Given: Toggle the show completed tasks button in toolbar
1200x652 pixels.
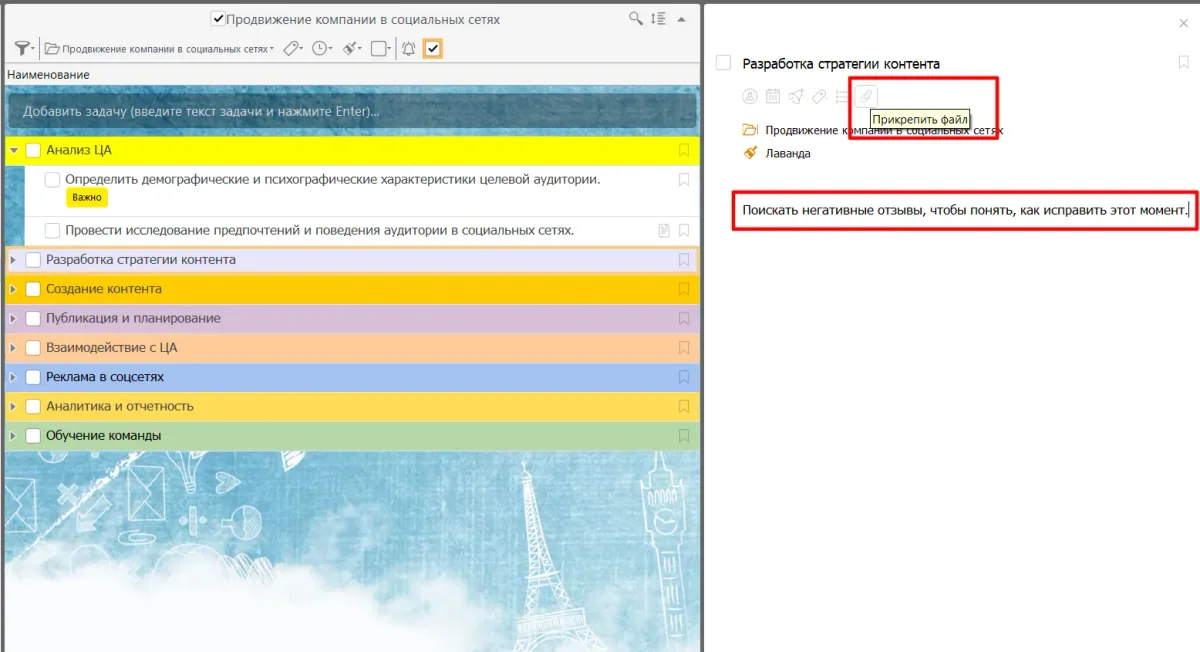Looking at the screenshot, I should (433, 48).
